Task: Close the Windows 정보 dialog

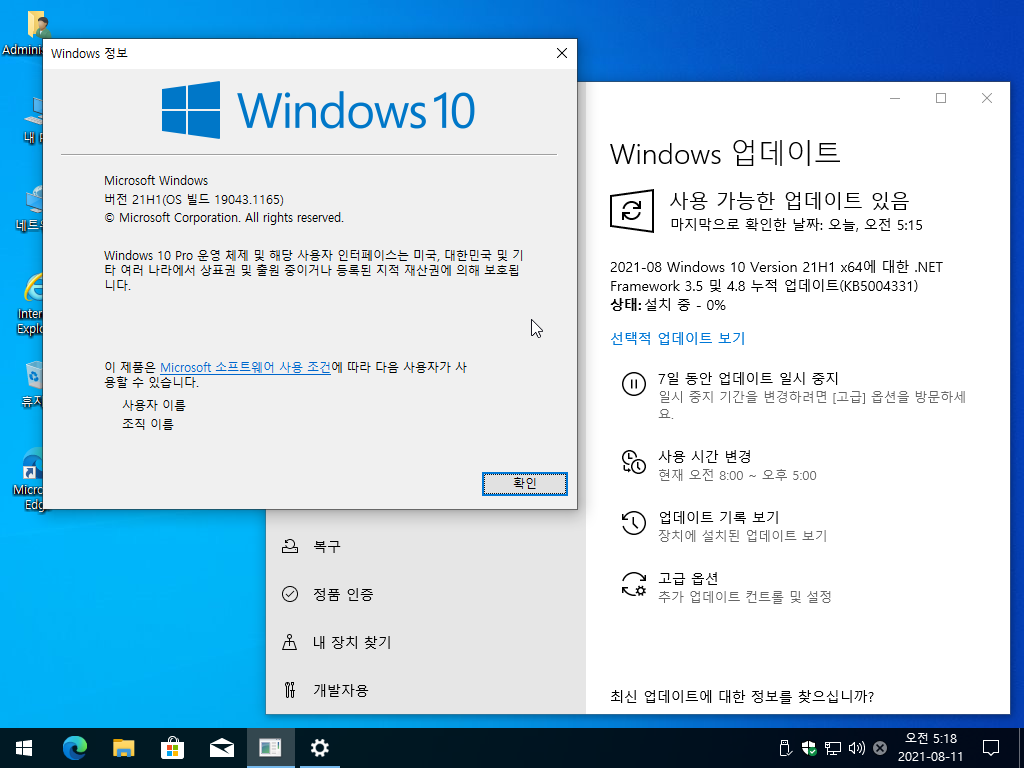Action: tap(562, 54)
